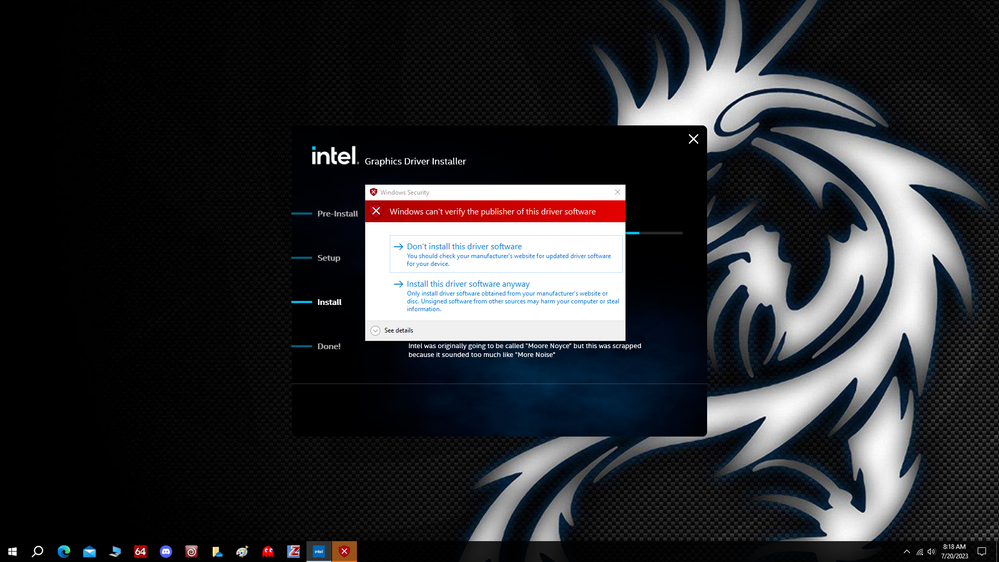Viewport: 999px width, 562px height.
Task: Open taskbar Search
Action: click(38, 551)
